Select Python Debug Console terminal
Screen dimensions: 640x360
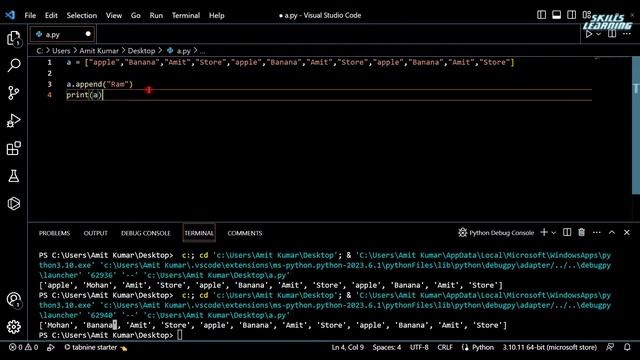click(x=496, y=233)
